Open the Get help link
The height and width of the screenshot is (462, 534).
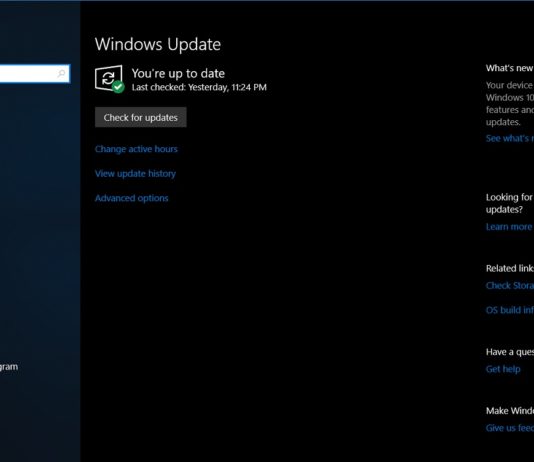[503, 369]
